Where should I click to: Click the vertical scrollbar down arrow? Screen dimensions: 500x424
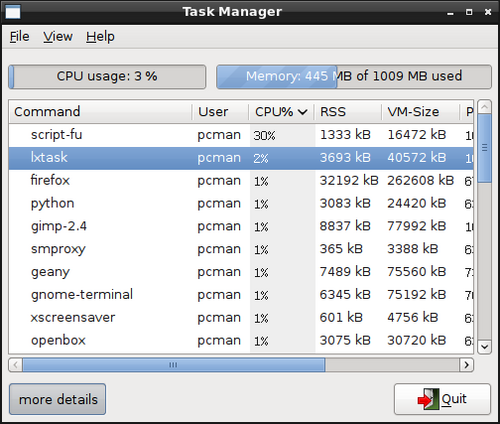coord(484,347)
